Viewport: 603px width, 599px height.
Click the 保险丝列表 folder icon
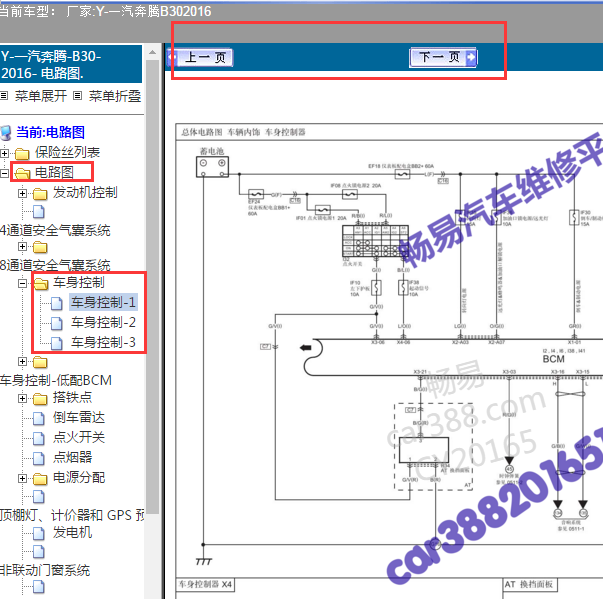(x=22, y=154)
